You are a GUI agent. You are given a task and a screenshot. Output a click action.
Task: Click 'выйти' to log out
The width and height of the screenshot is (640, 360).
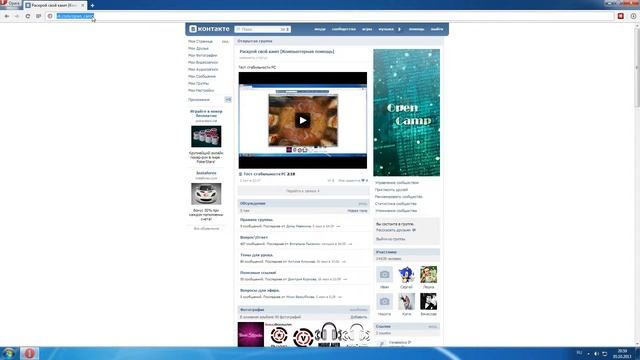[x=437, y=29]
